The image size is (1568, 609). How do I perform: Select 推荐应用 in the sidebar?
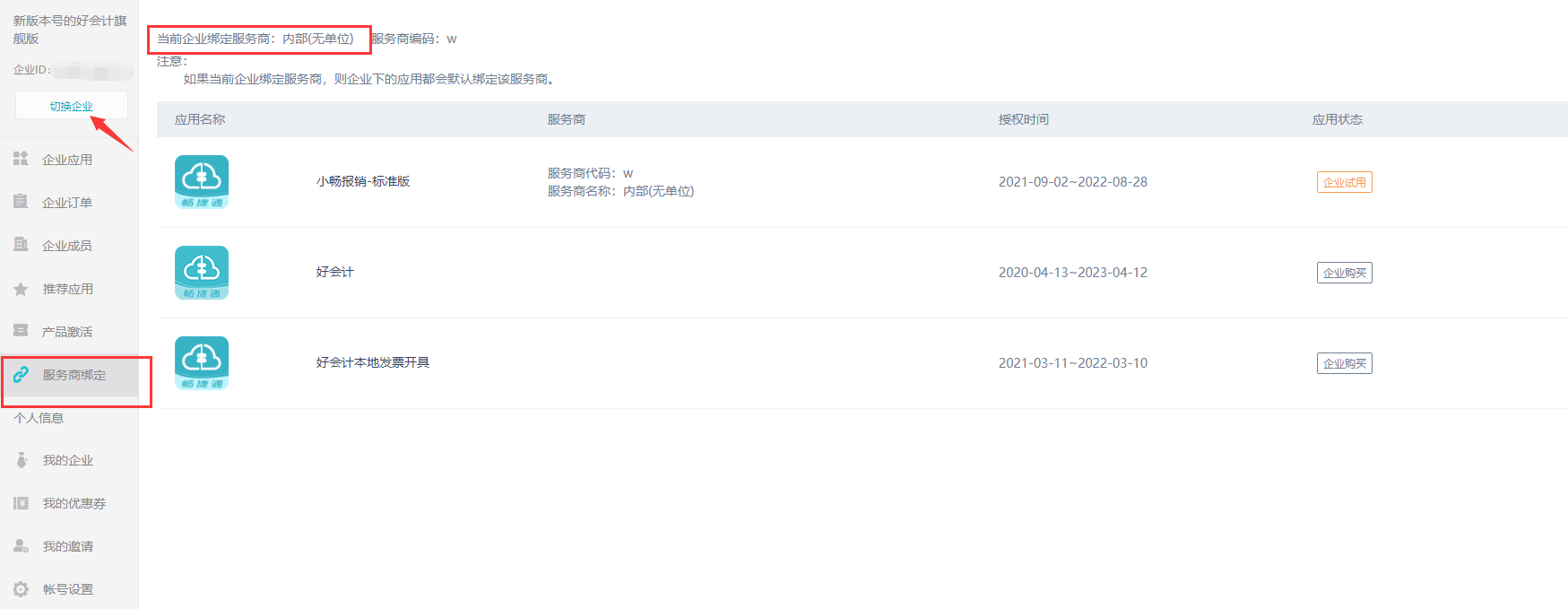(x=69, y=289)
